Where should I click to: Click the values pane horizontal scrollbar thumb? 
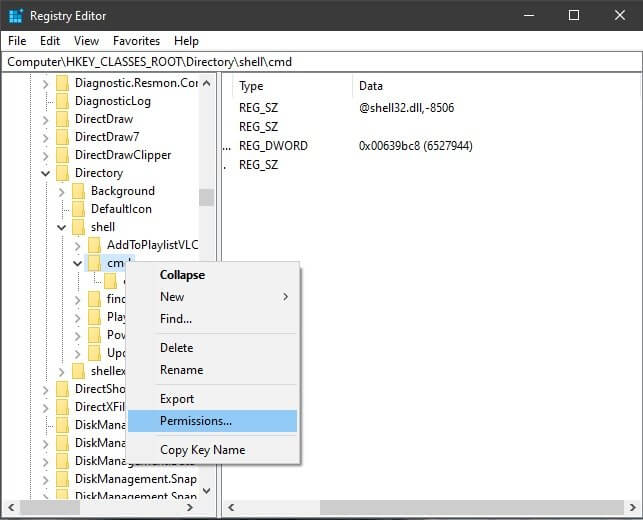pyautogui.click(x=472, y=508)
